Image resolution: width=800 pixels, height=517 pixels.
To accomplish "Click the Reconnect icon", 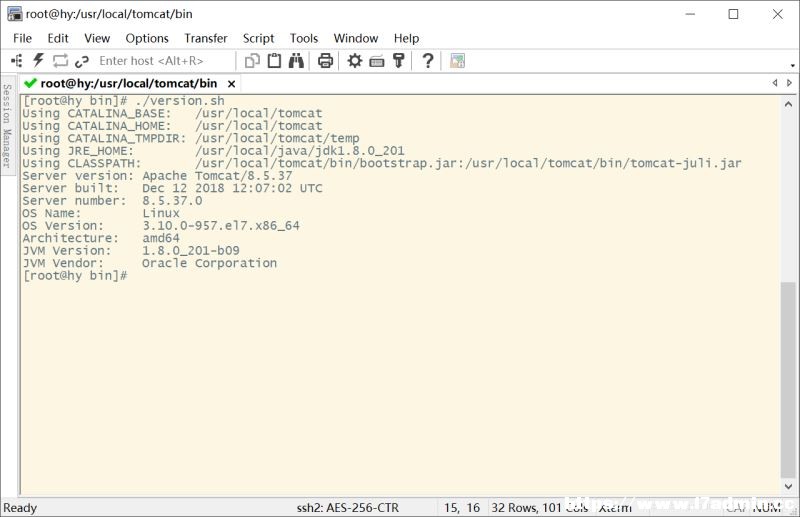I will pos(60,61).
